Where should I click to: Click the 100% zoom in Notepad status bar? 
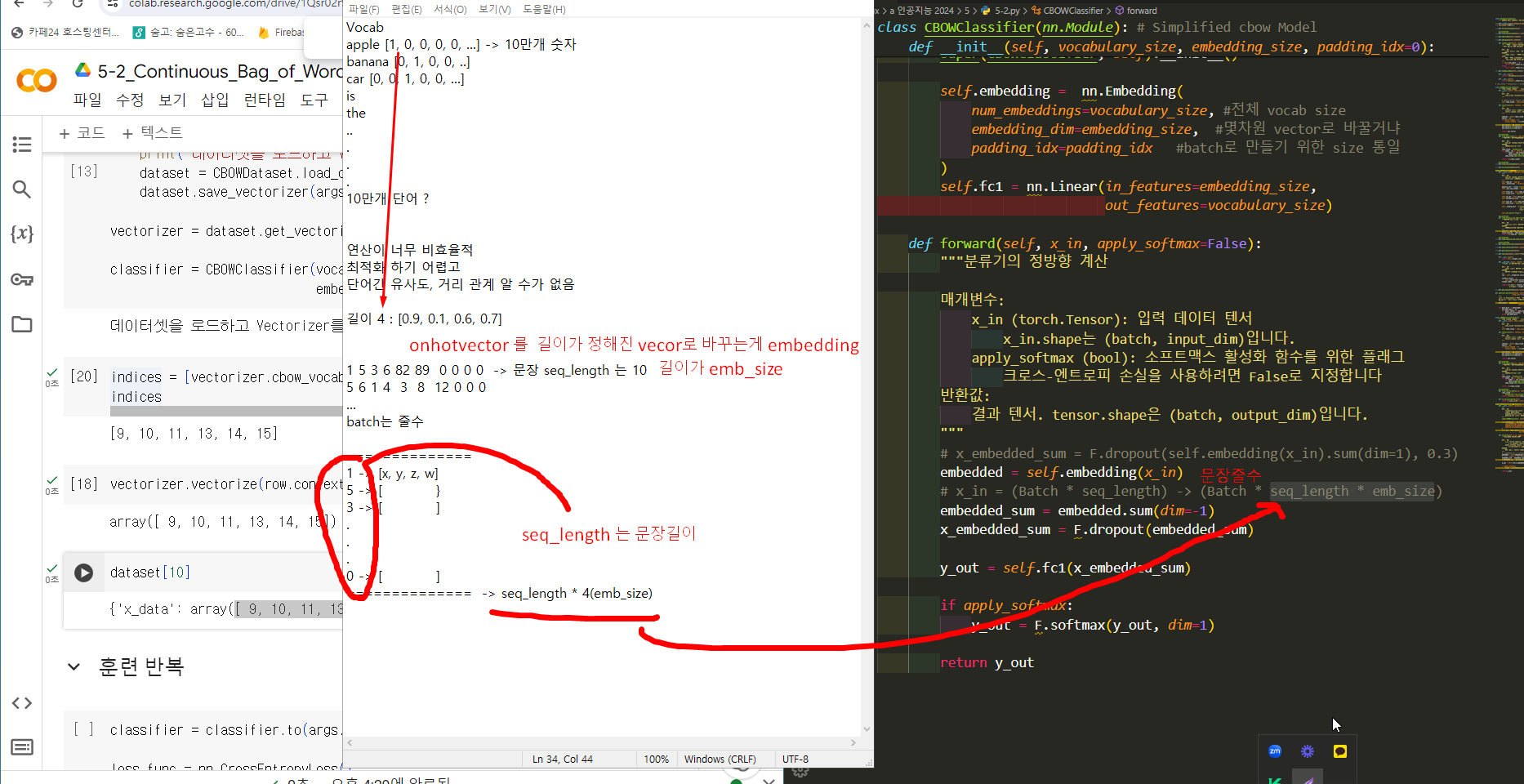click(x=656, y=759)
